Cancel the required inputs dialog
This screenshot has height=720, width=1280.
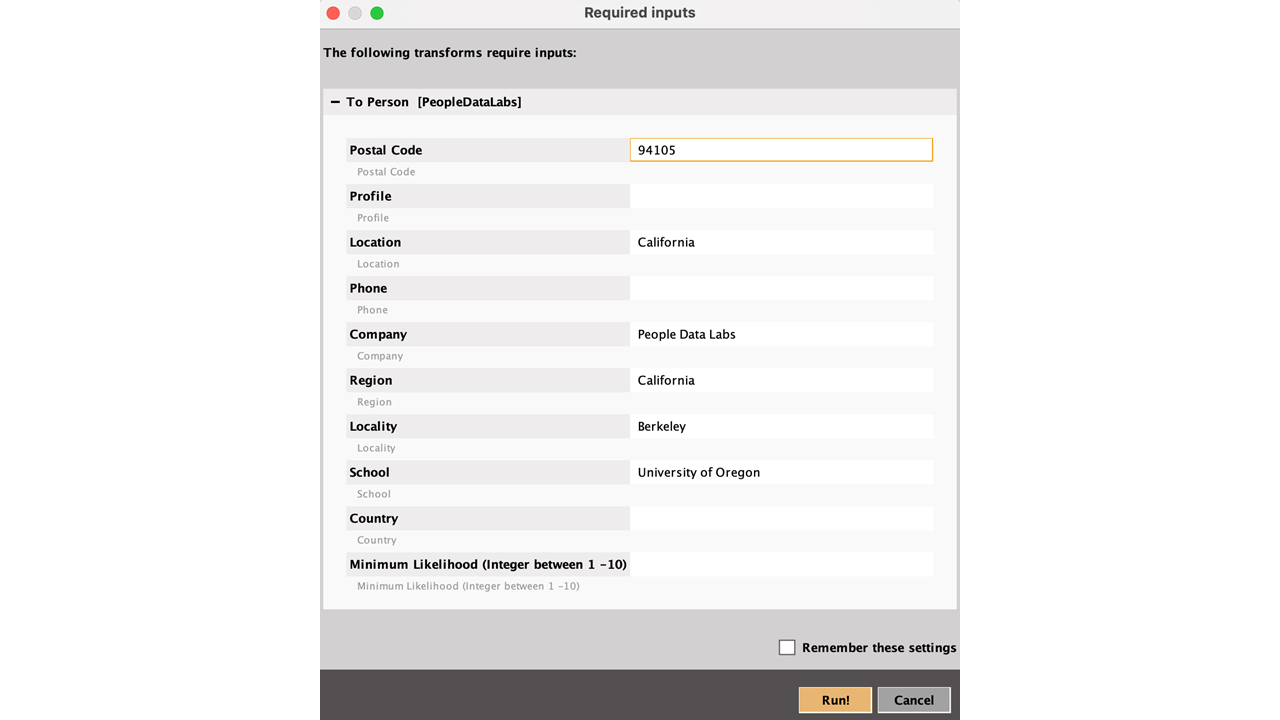tap(913, 700)
